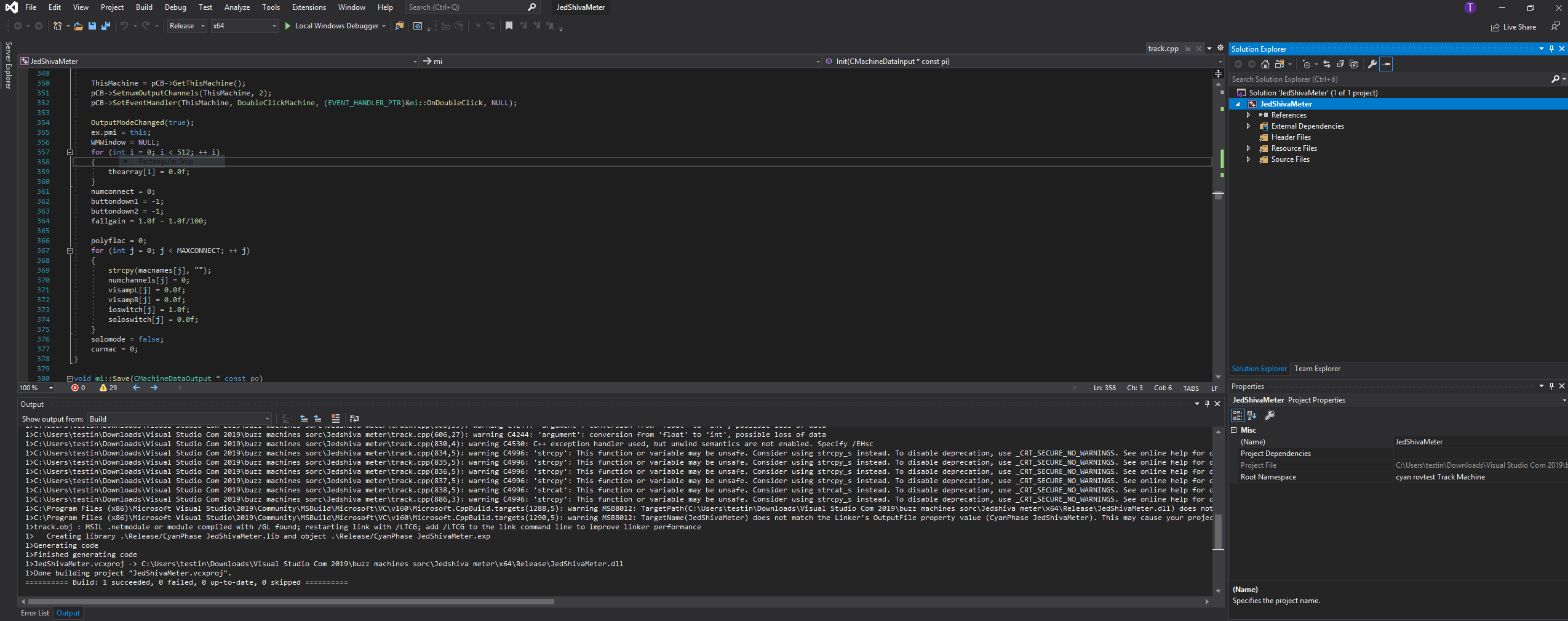This screenshot has width=1568, height=621.
Task: Toggle a bookmark with the bookmark icon
Action: (x=509, y=26)
